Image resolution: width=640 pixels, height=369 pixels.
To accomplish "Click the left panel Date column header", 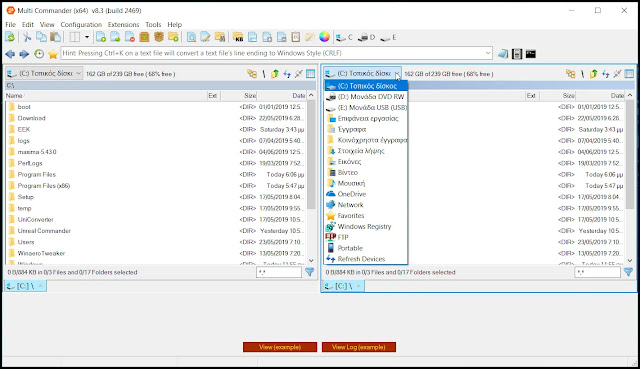I will point(282,96).
